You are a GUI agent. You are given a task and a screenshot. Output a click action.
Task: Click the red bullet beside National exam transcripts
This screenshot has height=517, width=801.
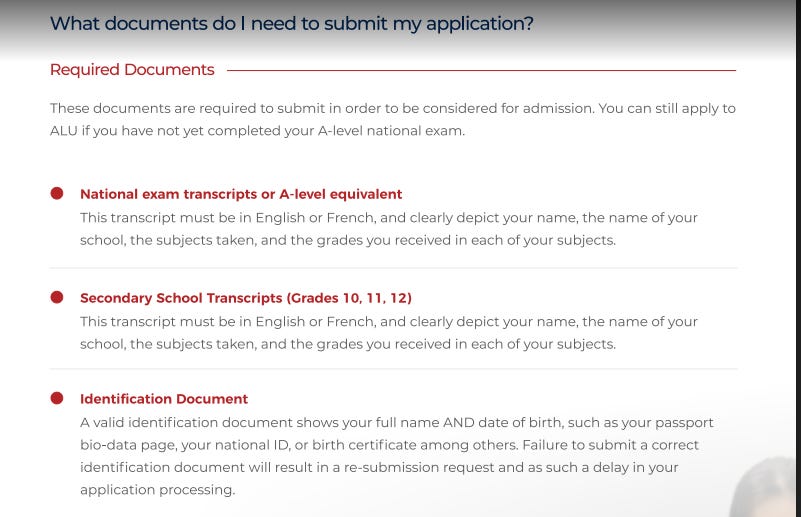57,193
